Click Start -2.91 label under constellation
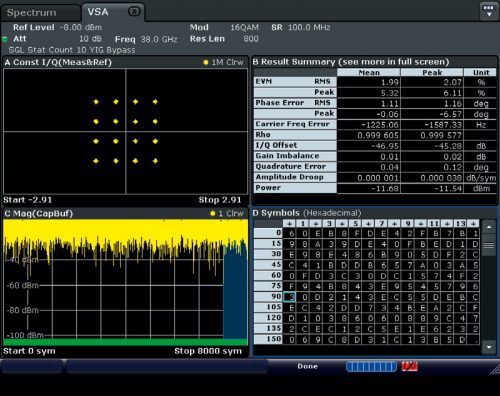Viewport: 500px width, 396px height. click(28, 200)
